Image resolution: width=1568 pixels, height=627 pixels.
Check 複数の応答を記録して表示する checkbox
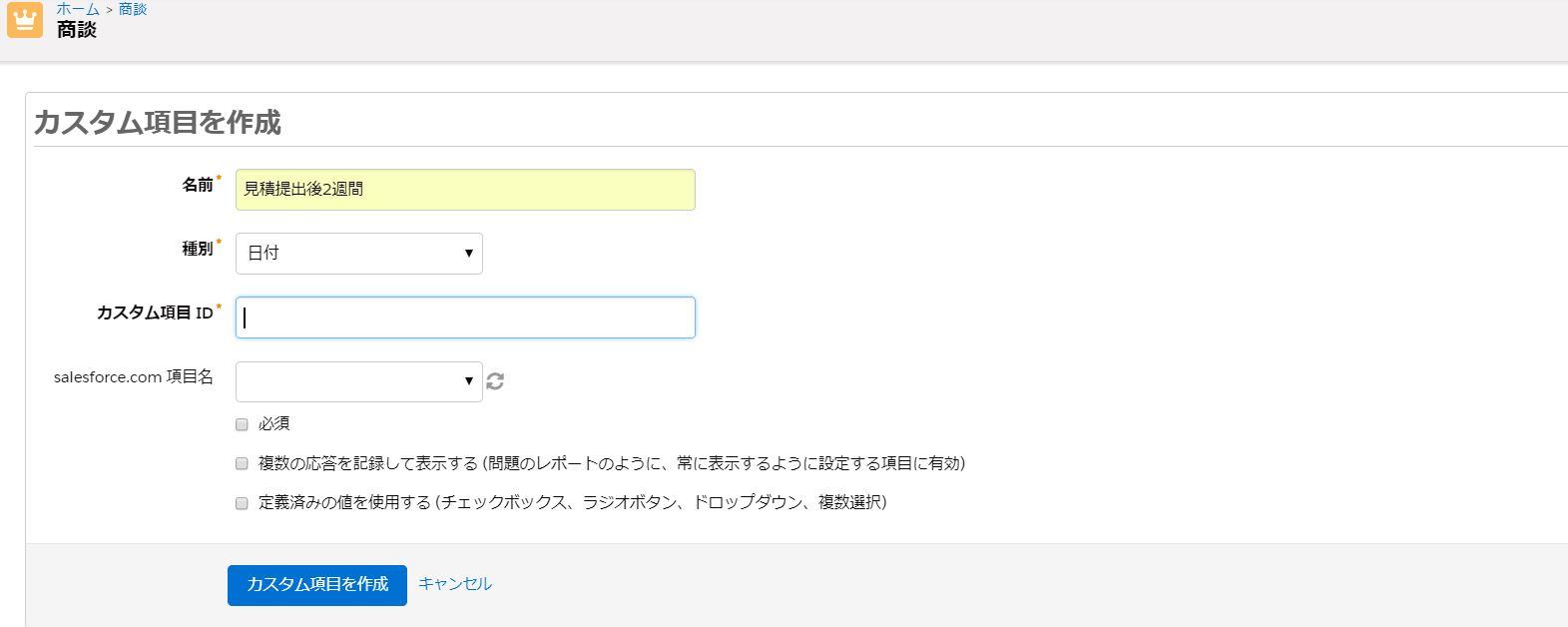242,463
